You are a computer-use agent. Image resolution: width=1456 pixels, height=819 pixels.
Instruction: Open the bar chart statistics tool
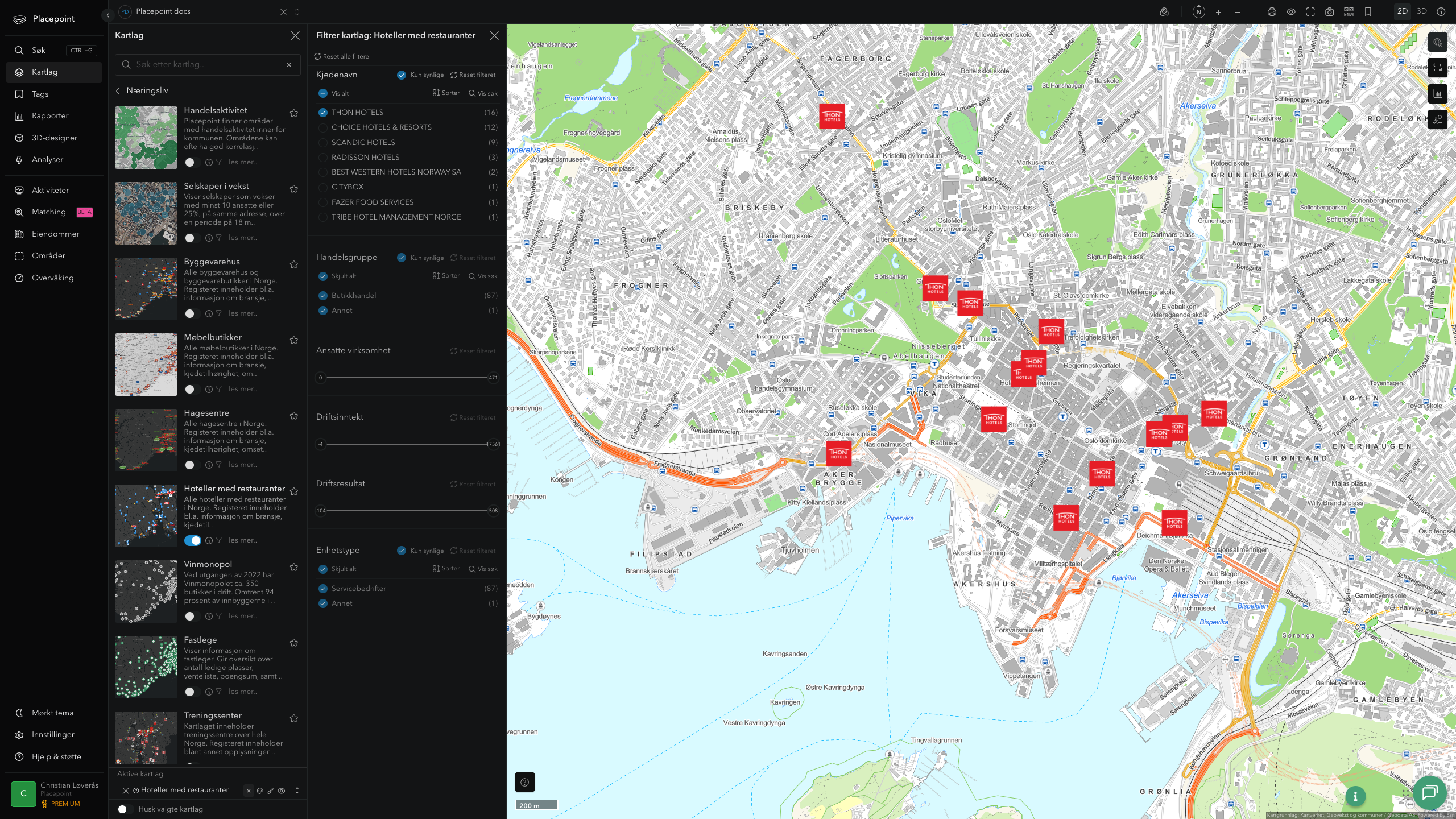coord(1437,94)
